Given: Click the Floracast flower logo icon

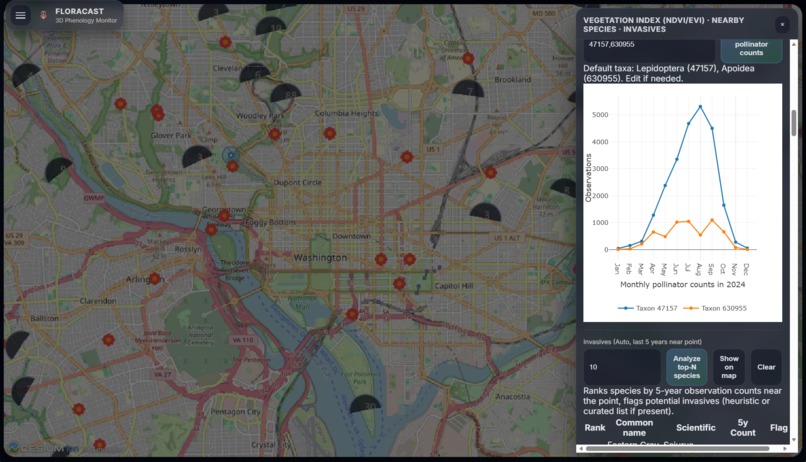Looking at the screenshot, I should (44, 15).
